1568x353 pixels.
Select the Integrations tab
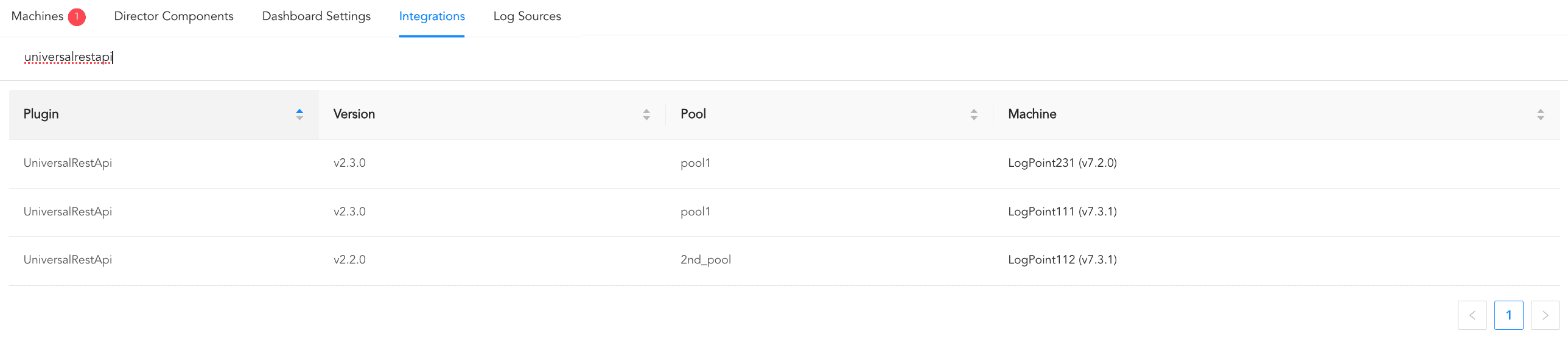[x=432, y=16]
